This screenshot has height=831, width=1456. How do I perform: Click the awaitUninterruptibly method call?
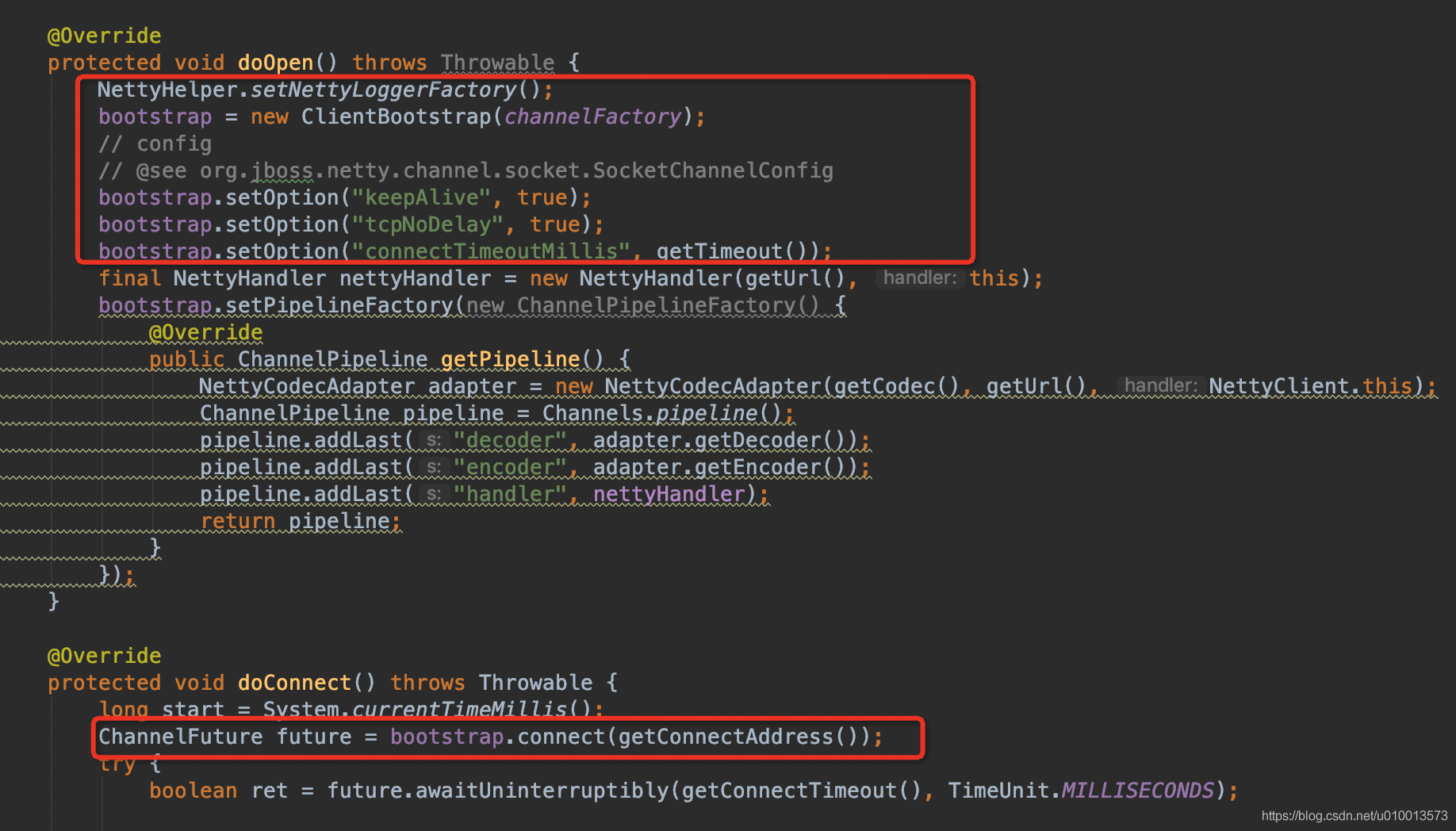click(542, 791)
